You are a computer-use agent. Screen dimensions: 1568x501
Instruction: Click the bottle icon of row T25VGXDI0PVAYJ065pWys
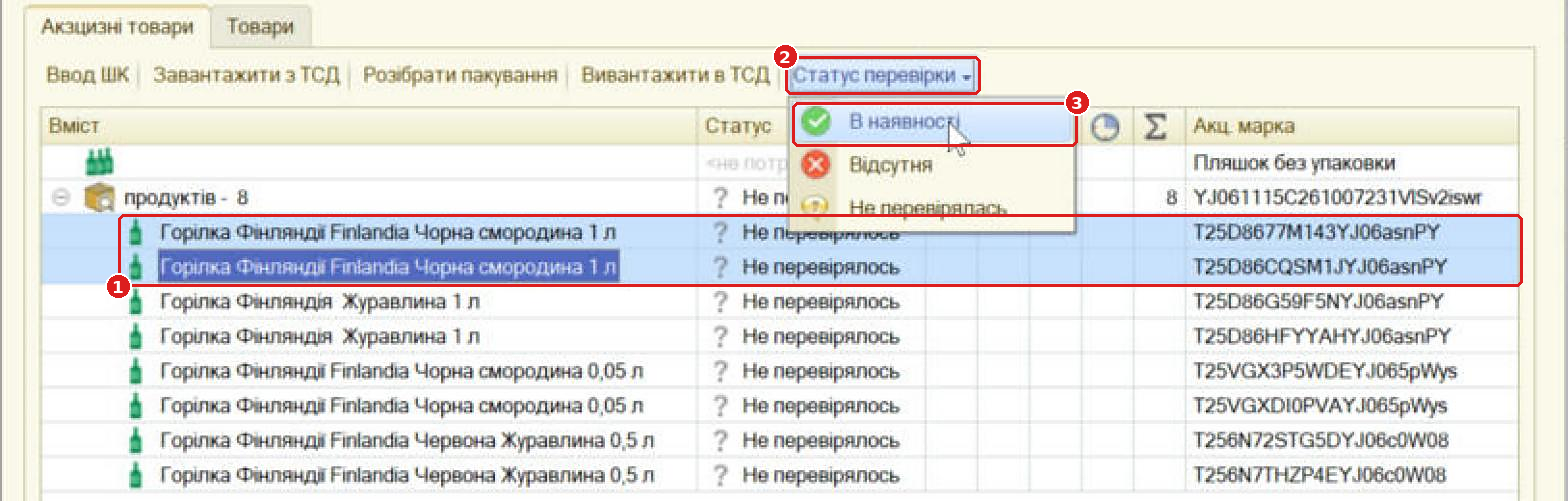136,406
